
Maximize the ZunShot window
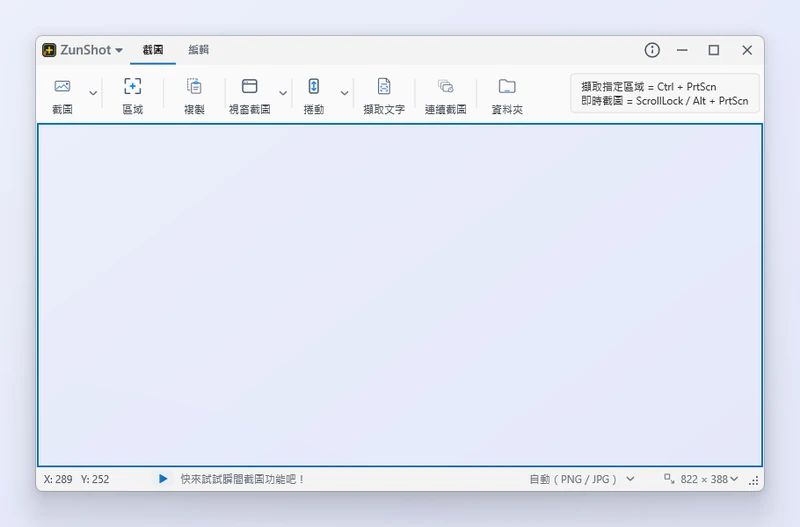tap(714, 50)
